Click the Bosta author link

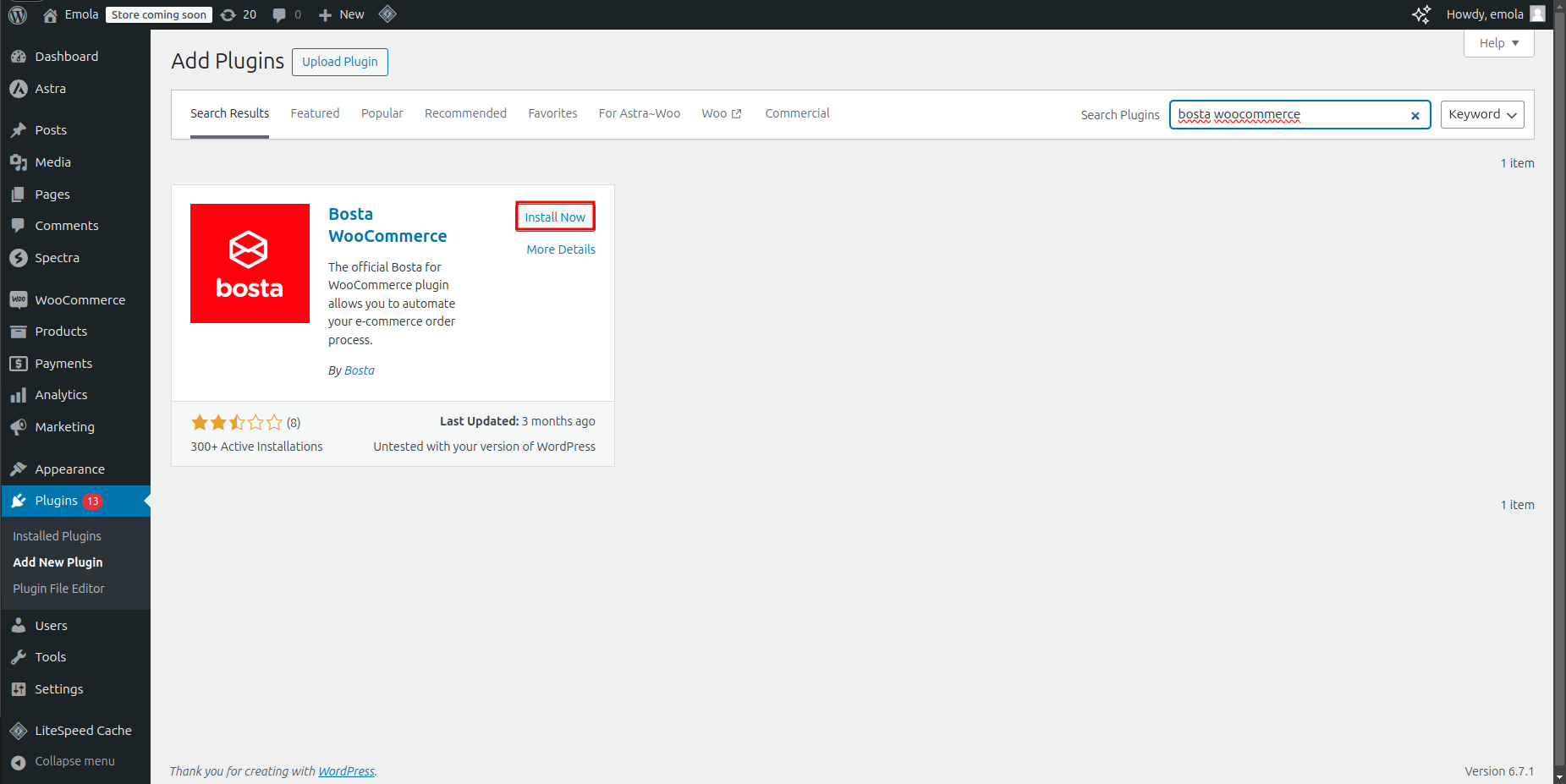(360, 370)
